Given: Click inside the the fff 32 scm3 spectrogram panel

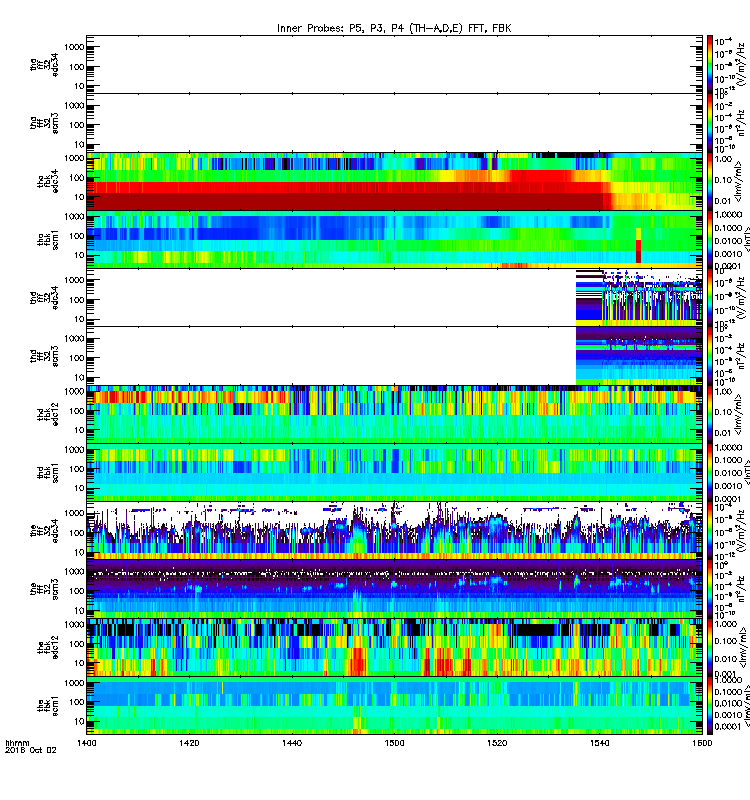Looking at the screenshot, I should pos(394,589).
